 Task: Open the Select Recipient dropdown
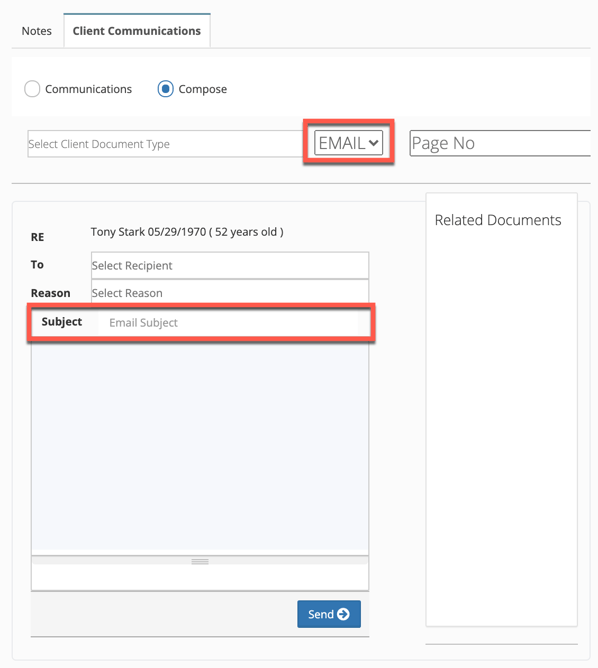click(230, 265)
